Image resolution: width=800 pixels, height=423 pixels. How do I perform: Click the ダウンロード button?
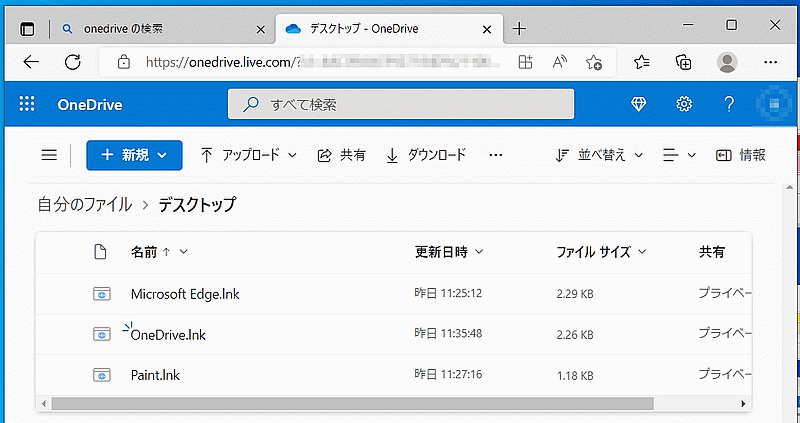(426, 155)
